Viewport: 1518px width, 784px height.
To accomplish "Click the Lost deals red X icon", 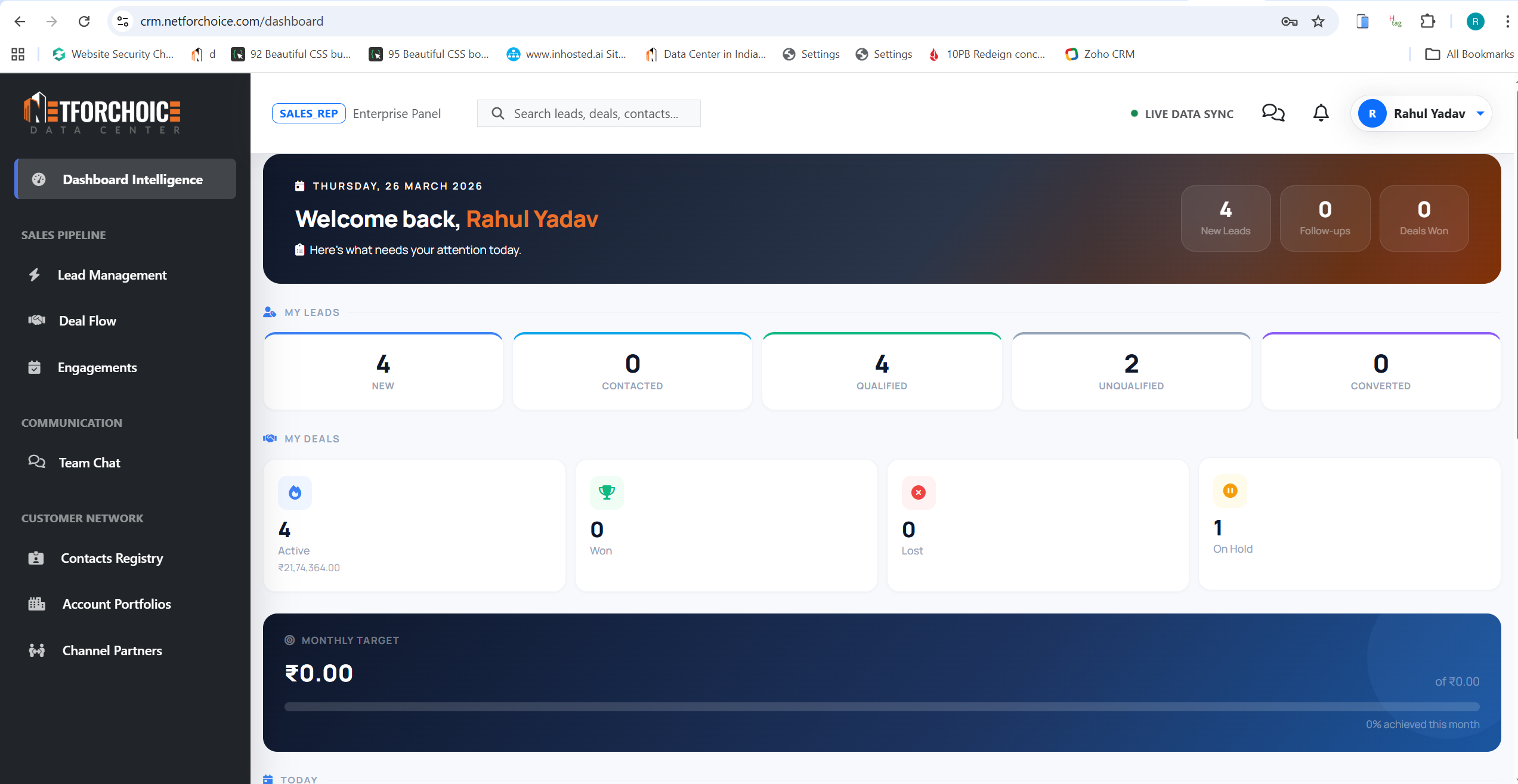I will 919,492.
